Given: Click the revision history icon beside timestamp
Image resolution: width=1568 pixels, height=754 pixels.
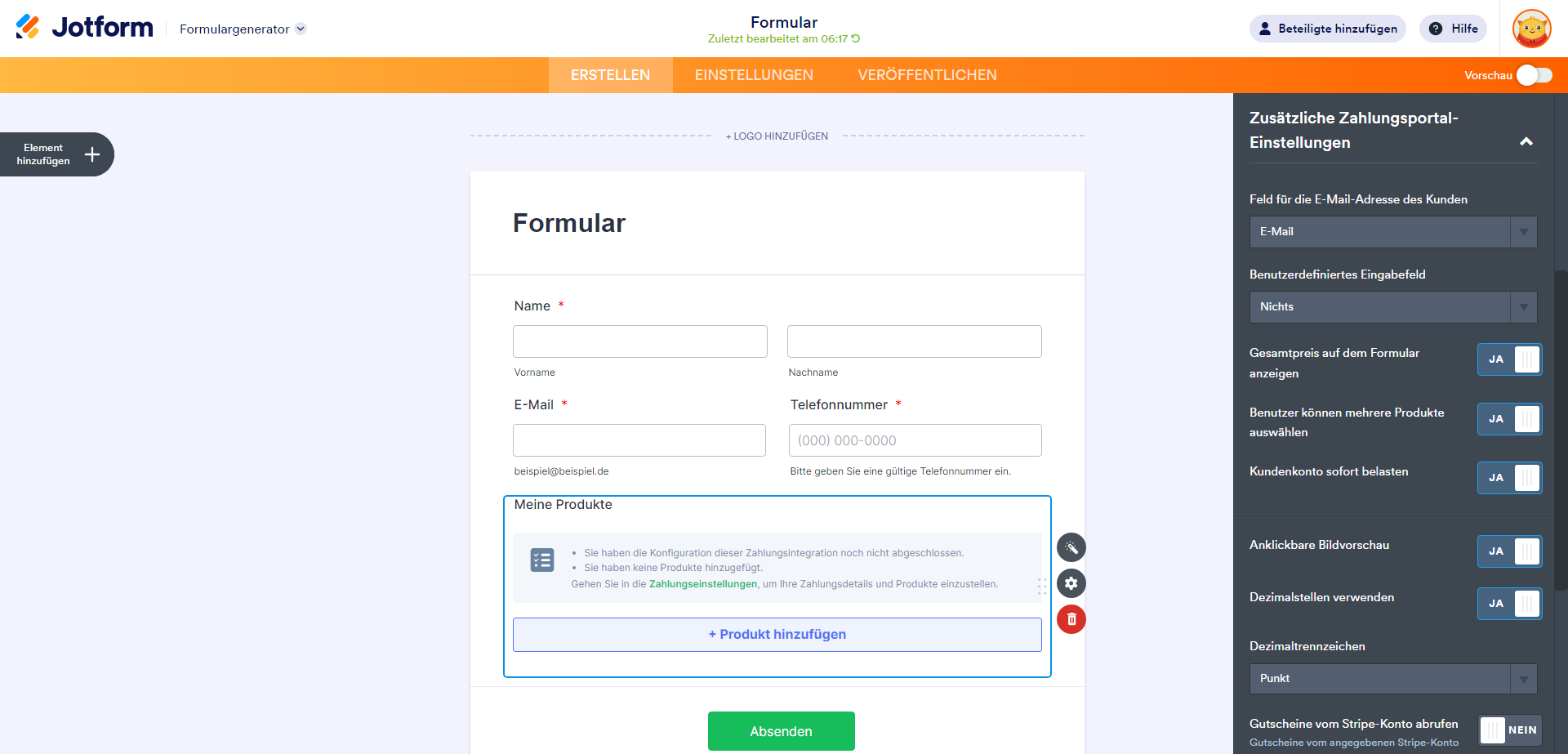Looking at the screenshot, I should coord(856,38).
